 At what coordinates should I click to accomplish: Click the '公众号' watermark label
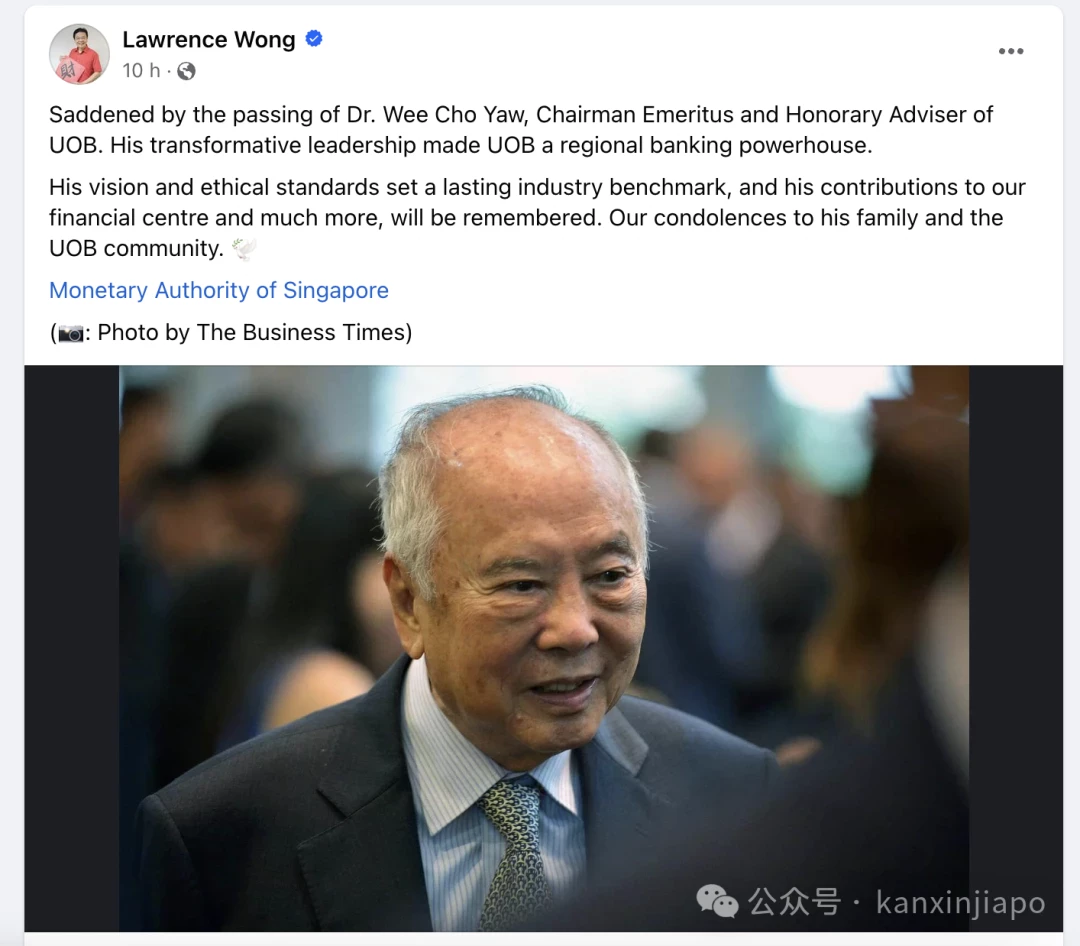[x=794, y=902]
